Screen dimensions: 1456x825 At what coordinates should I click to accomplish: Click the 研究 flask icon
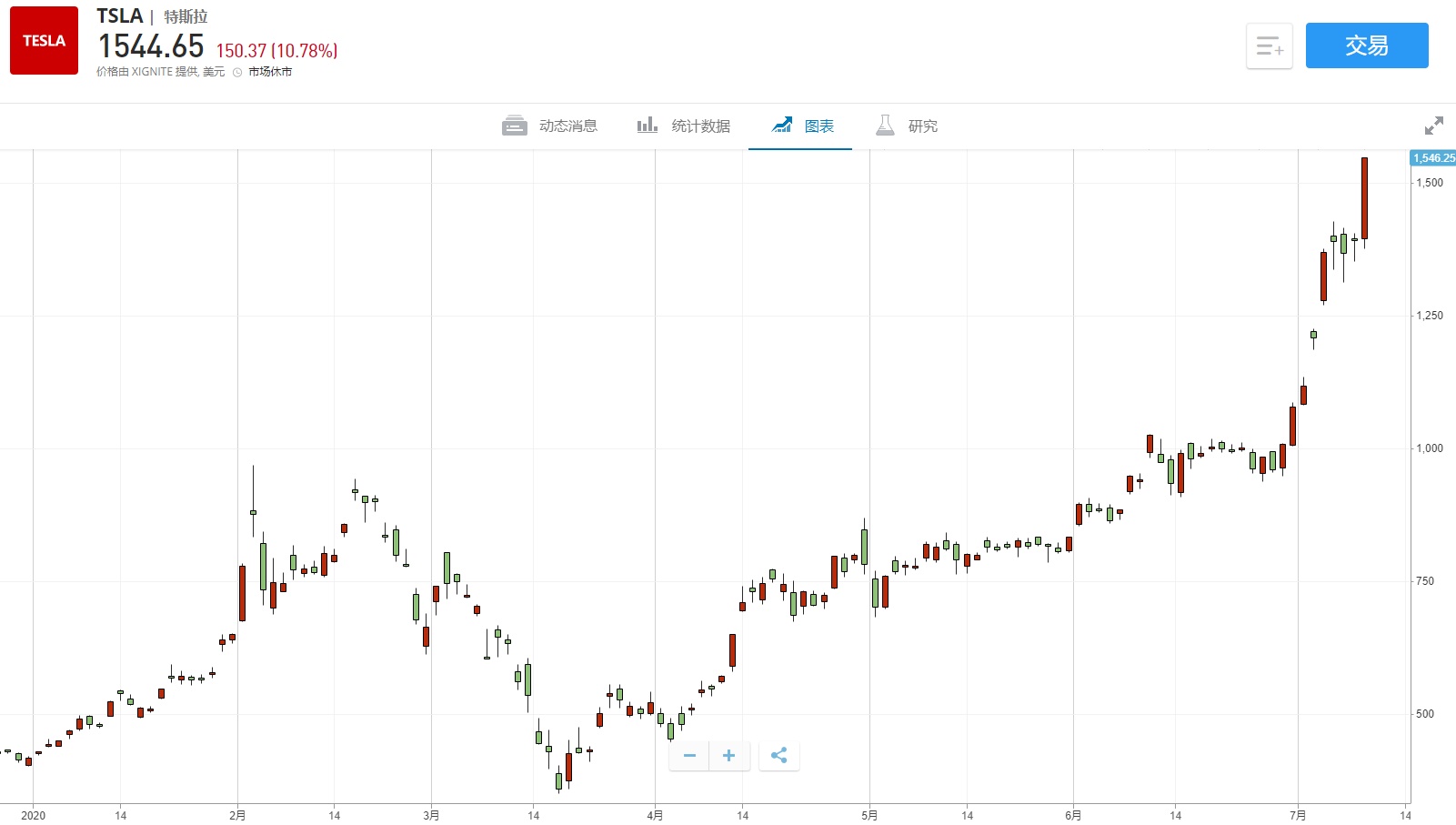pos(885,126)
